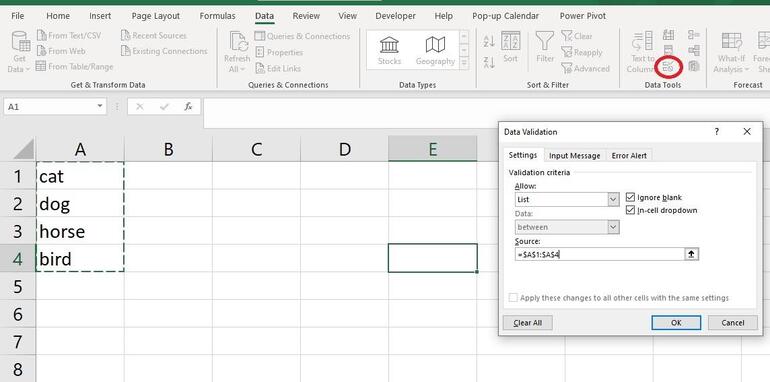
Task: Select the Geography data type icon
Action: coord(435,45)
